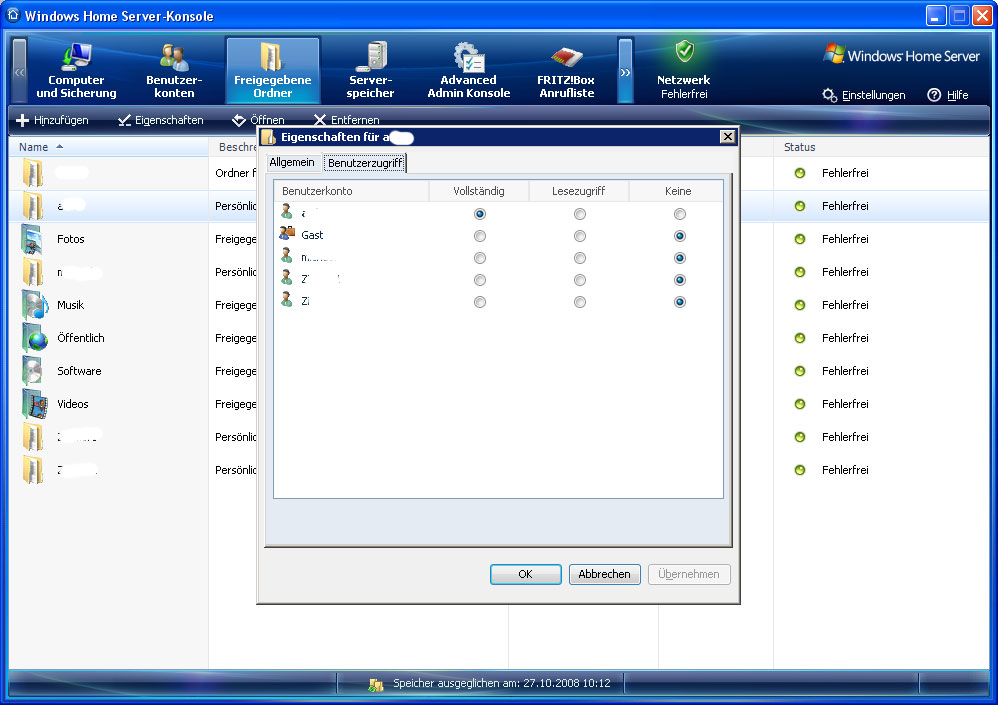
Task: Open the Advanced Admin Konsole
Action: 468,71
